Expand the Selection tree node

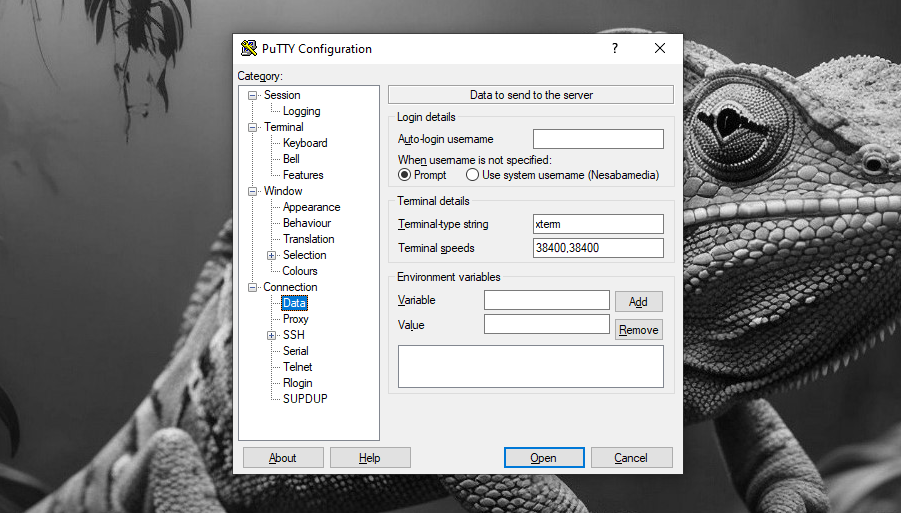[272, 256]
